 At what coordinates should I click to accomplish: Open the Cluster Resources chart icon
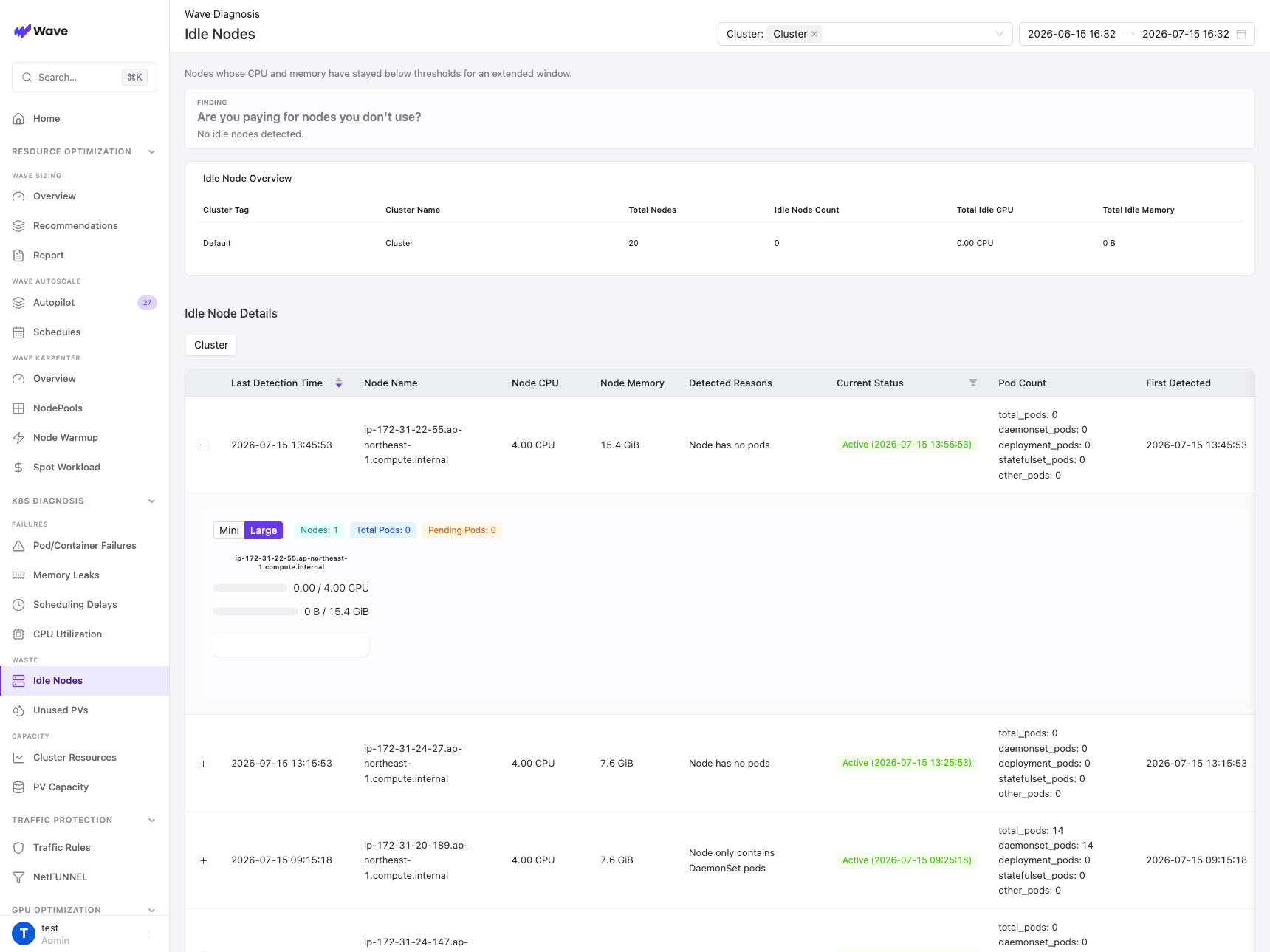(x=18, y=758)
